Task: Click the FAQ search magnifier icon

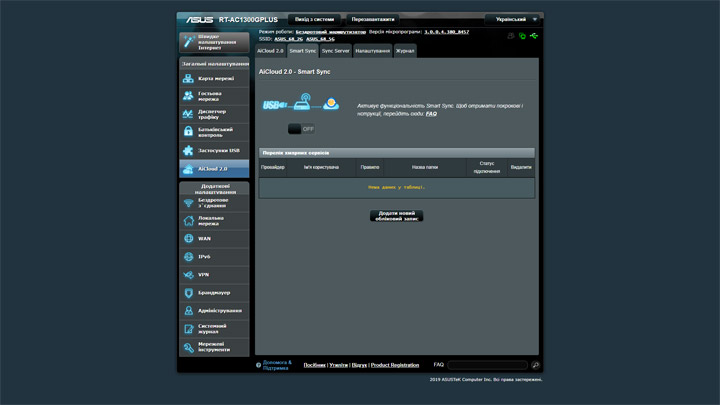Action: pyautogui.click(x=535, y=365)
